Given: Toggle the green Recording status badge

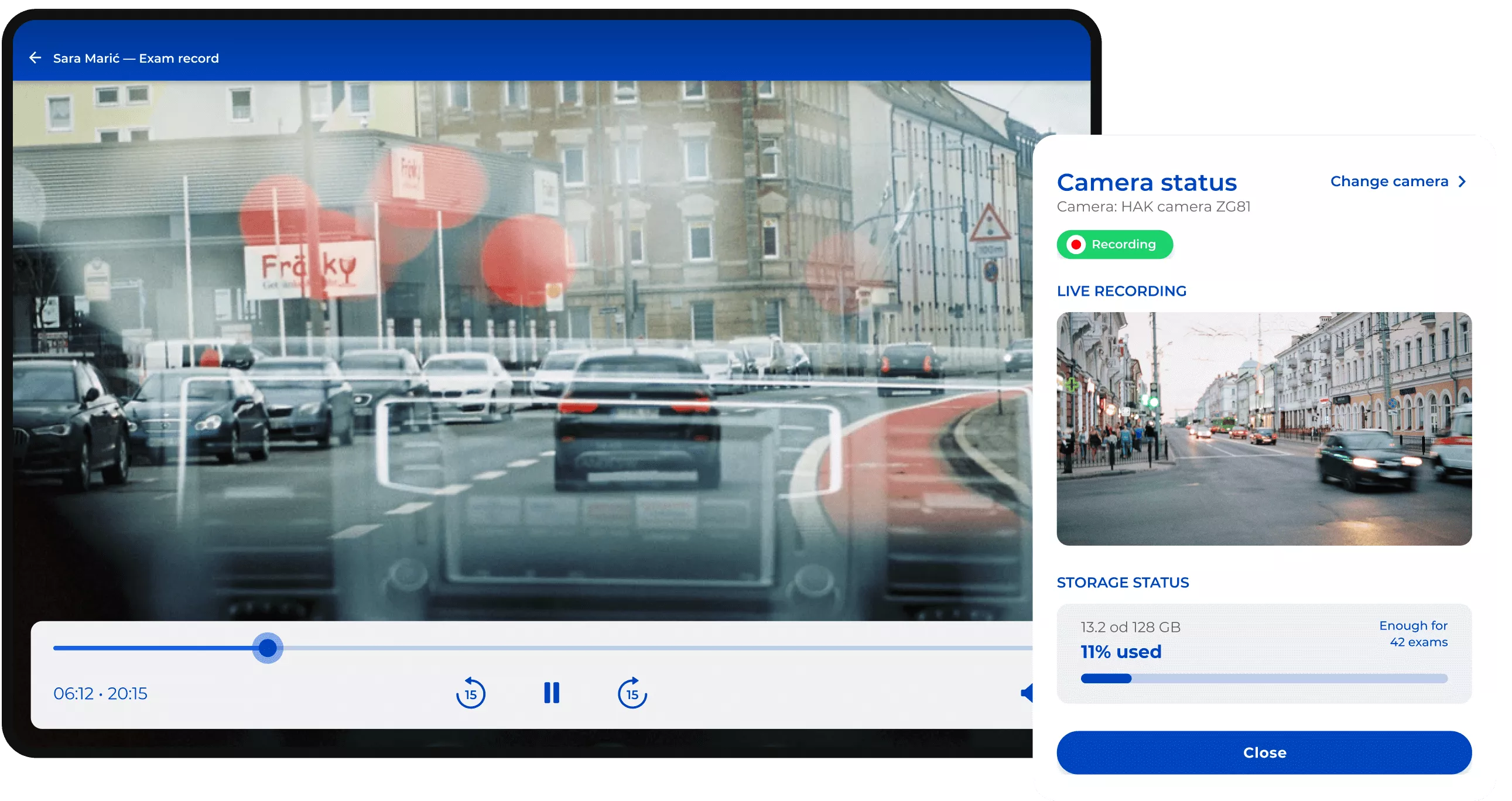Looking at the screenshot, I should point(1123,245).
